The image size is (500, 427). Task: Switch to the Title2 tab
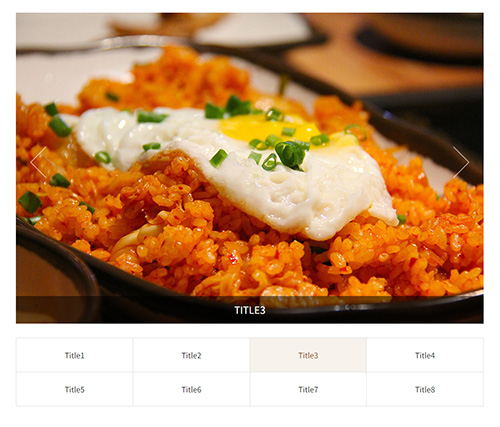point(191,355)
